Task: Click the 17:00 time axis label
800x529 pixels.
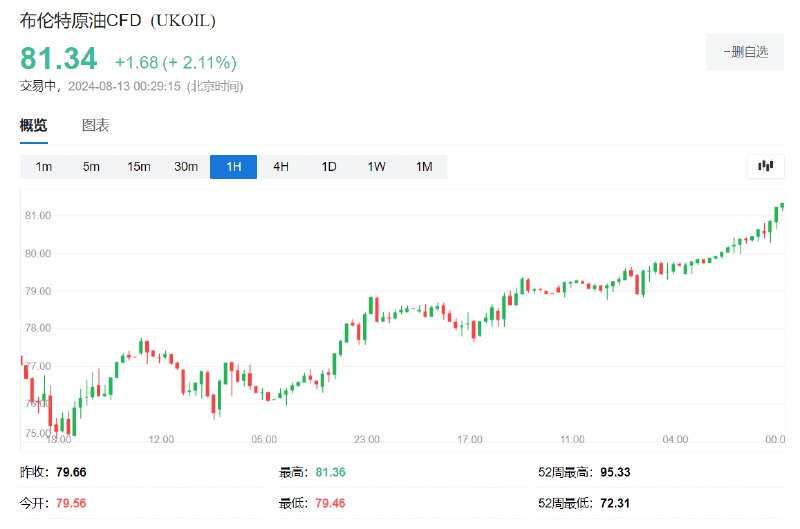Action: pyautogui.click(x=470, y=439)
